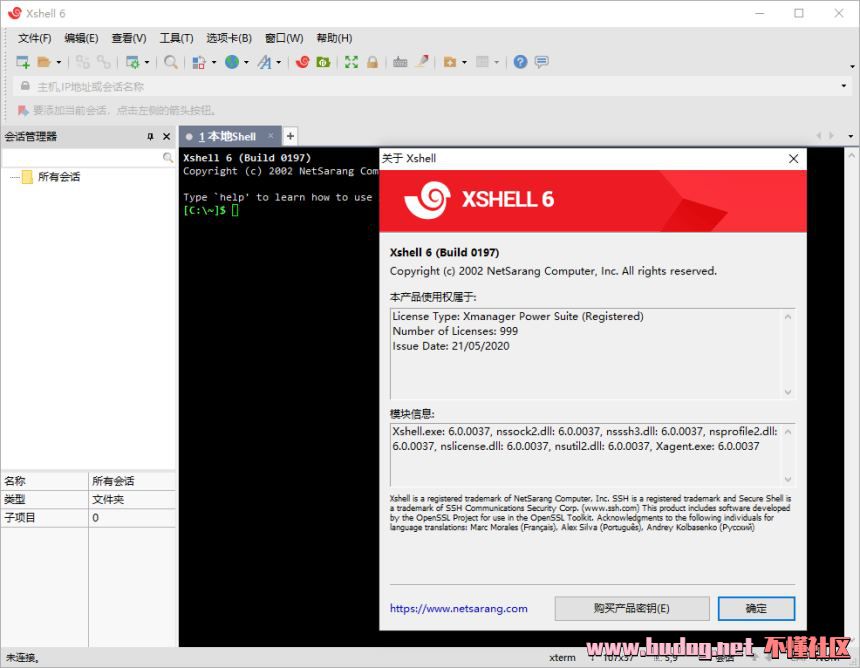Click the folder-plus toolbar icon

tap(450, 62)
